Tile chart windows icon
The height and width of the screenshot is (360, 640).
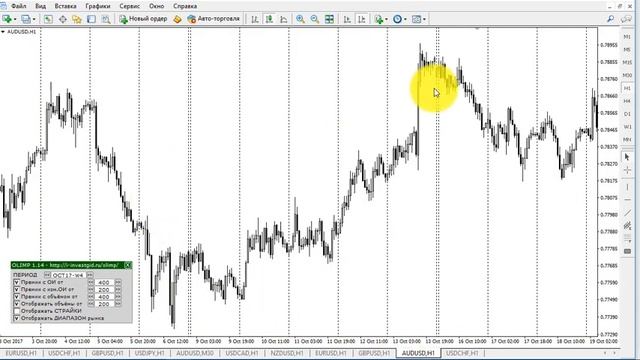329,19
